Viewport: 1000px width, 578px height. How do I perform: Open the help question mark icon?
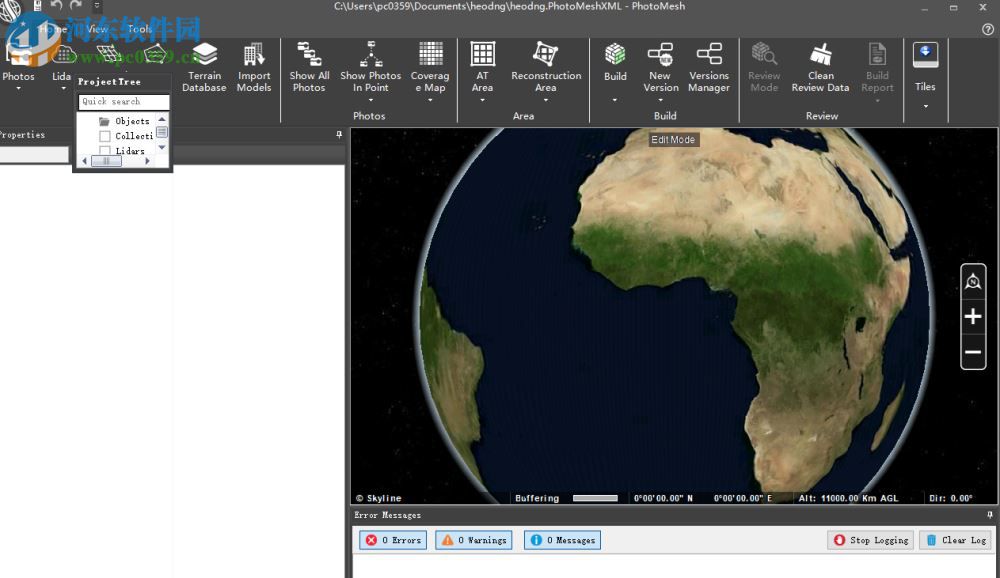click(x=988, y=29)
